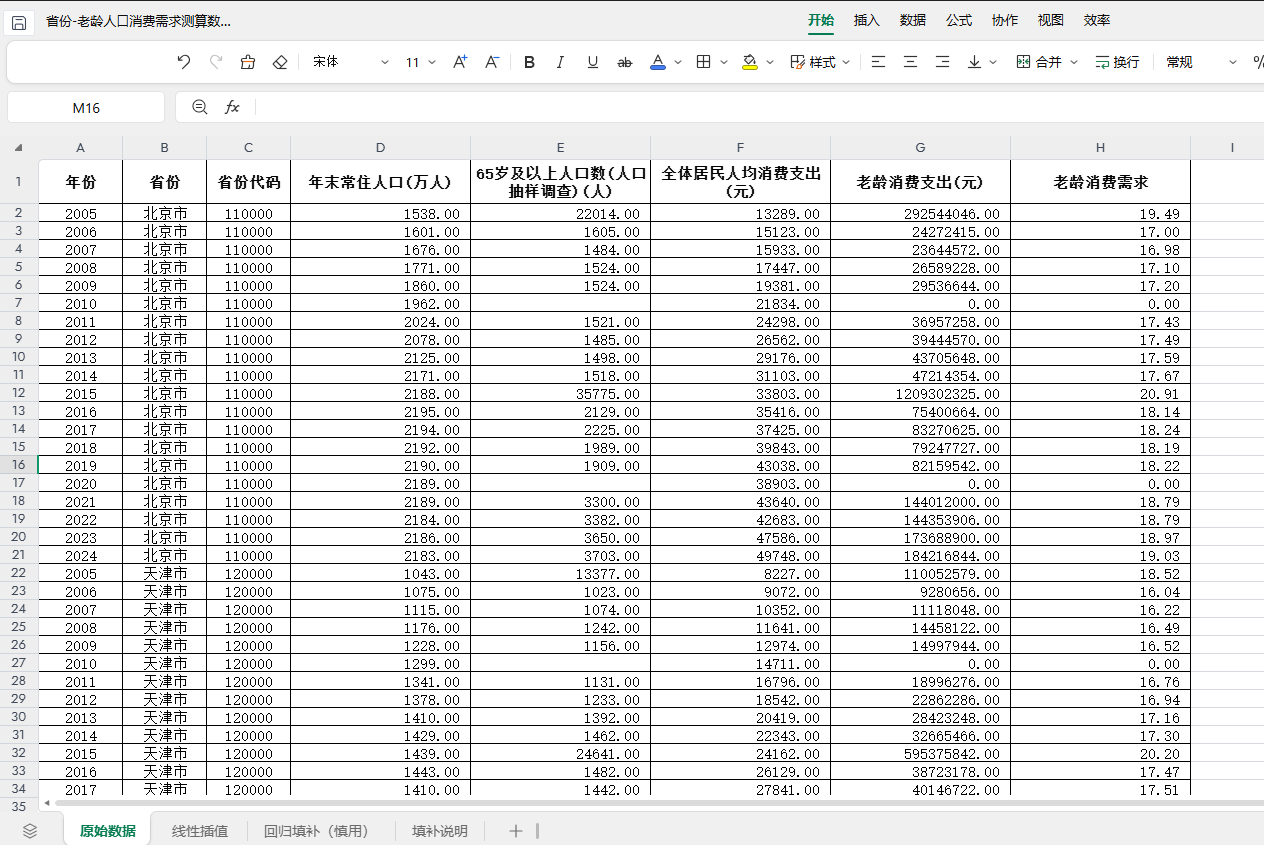Click the zoom magnifier icon in formula bar
Viewport: 1264px width, 845px height.
[200, 107]
